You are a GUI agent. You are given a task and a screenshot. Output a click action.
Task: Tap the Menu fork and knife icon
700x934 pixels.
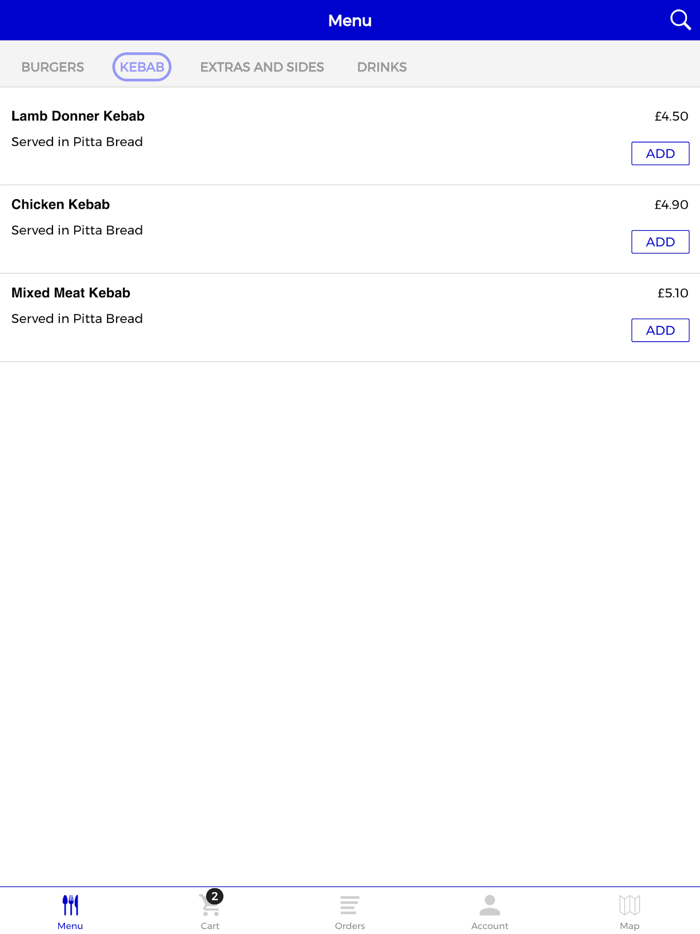(x=70, y=905)
